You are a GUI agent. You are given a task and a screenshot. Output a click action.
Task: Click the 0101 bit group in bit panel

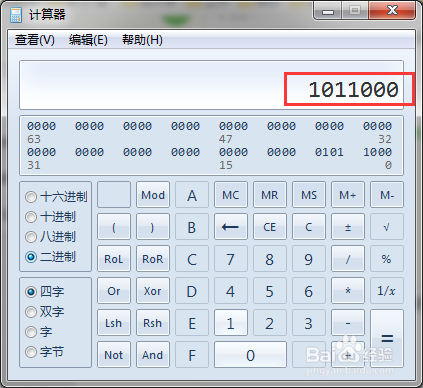[329, 152]
